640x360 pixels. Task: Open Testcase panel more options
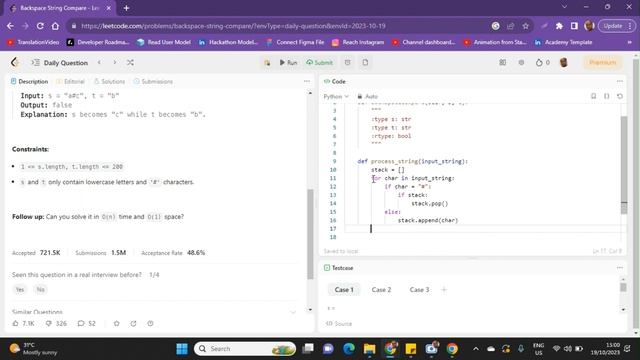[620, 268]
